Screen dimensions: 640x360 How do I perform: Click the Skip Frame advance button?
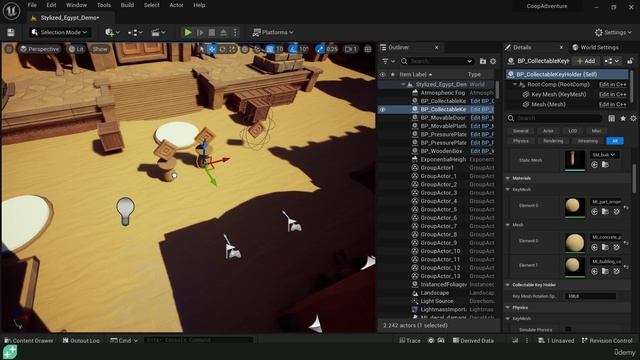click(200, 32)
